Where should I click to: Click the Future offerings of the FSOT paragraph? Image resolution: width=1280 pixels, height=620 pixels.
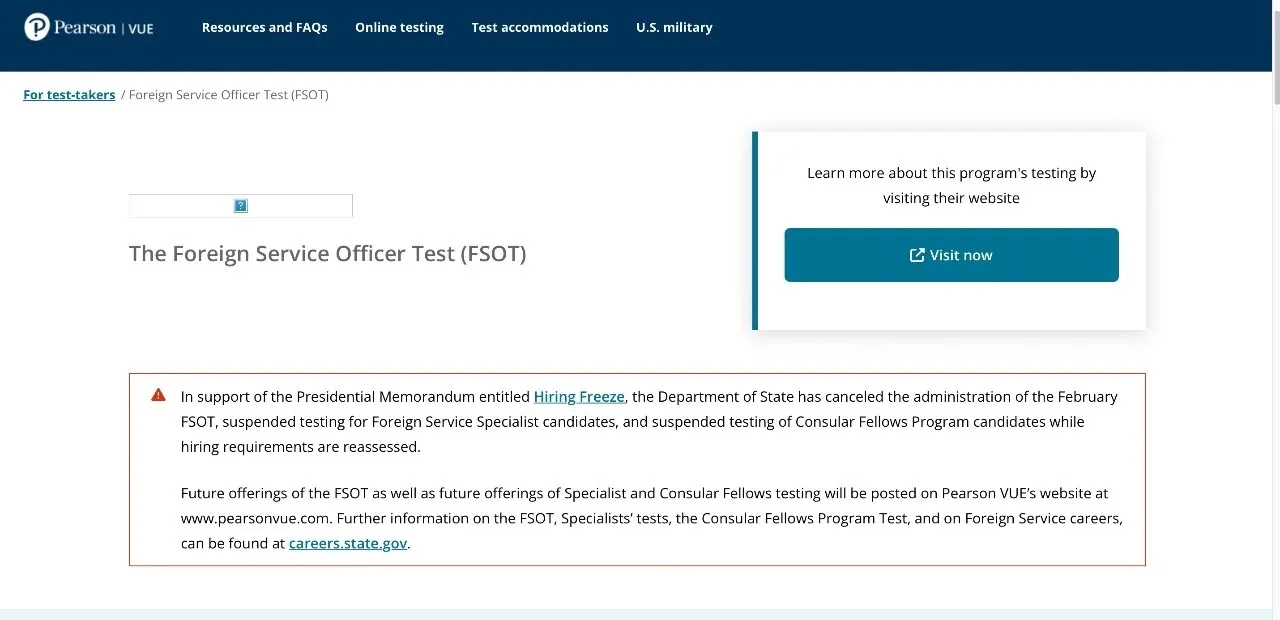(652, 519)
